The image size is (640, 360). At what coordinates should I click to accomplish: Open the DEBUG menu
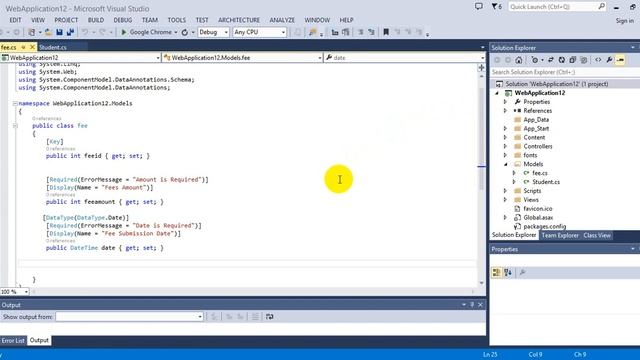pyautogui.click(x=122, y=20)
